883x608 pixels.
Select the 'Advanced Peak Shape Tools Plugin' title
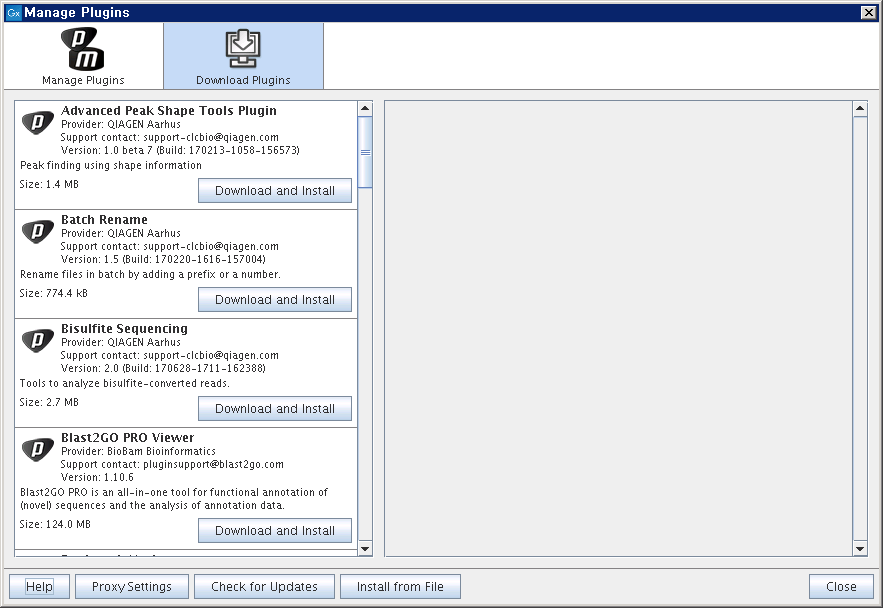pos(169,111)
